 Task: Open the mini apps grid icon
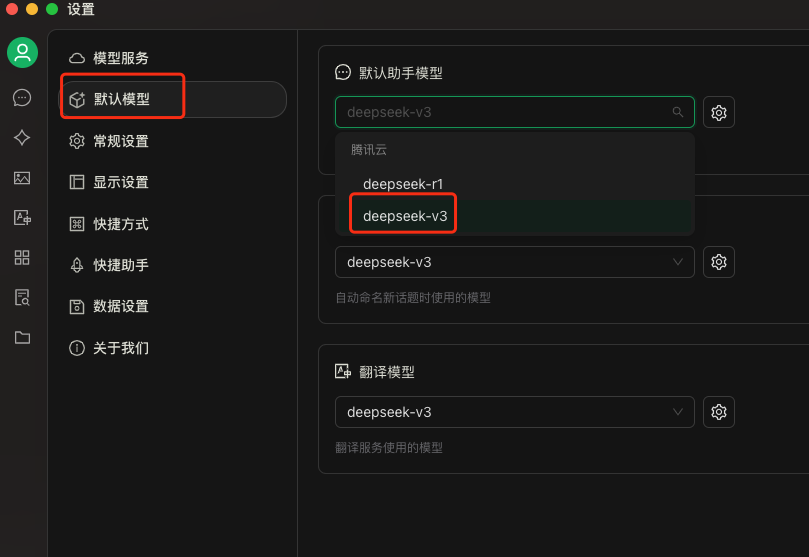(x=22, y=257)
